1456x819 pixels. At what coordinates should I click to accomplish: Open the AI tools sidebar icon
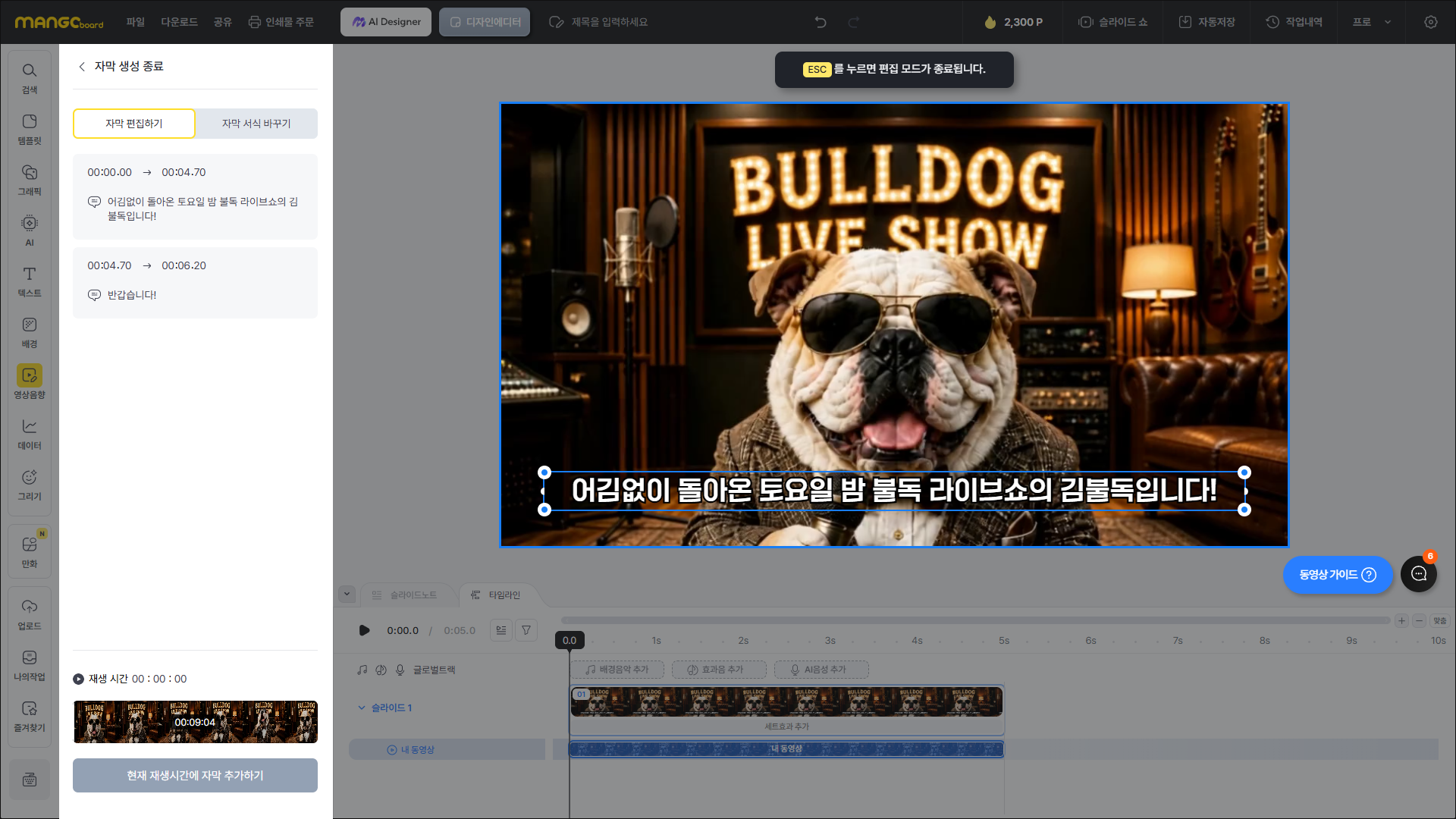coord(30,231)
